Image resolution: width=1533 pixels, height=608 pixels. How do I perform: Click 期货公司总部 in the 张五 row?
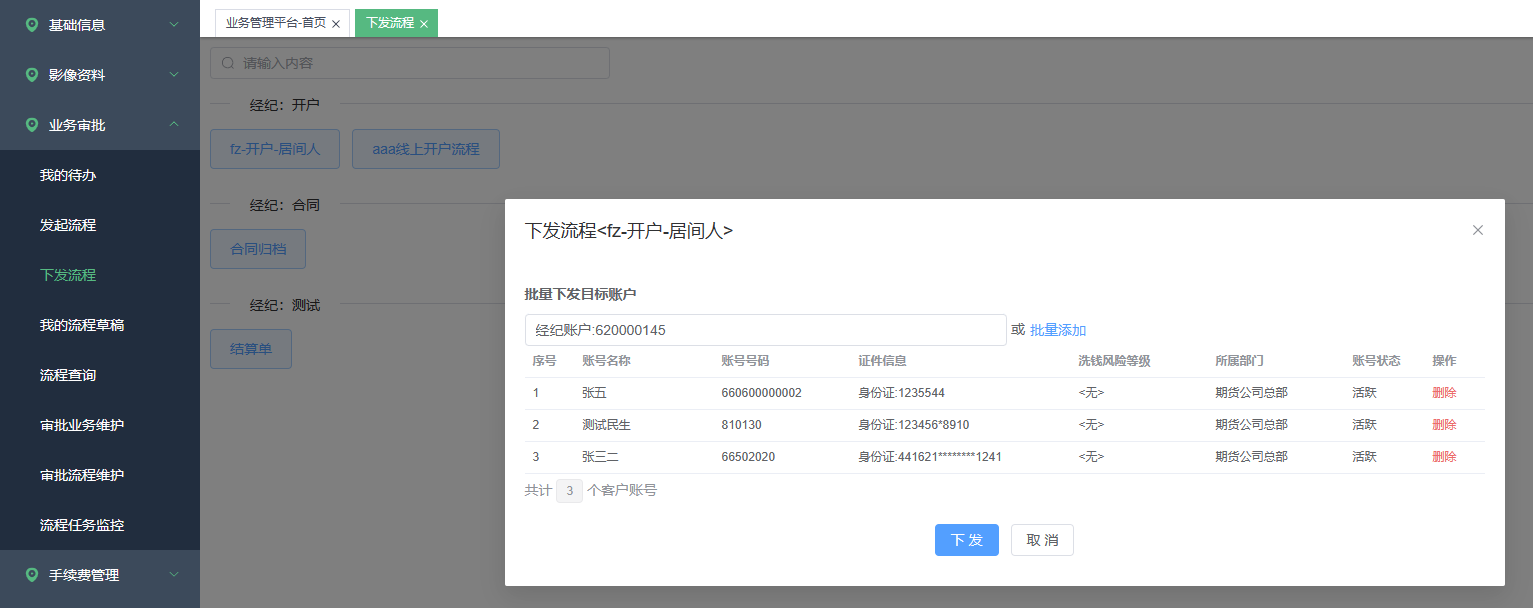1251,393
